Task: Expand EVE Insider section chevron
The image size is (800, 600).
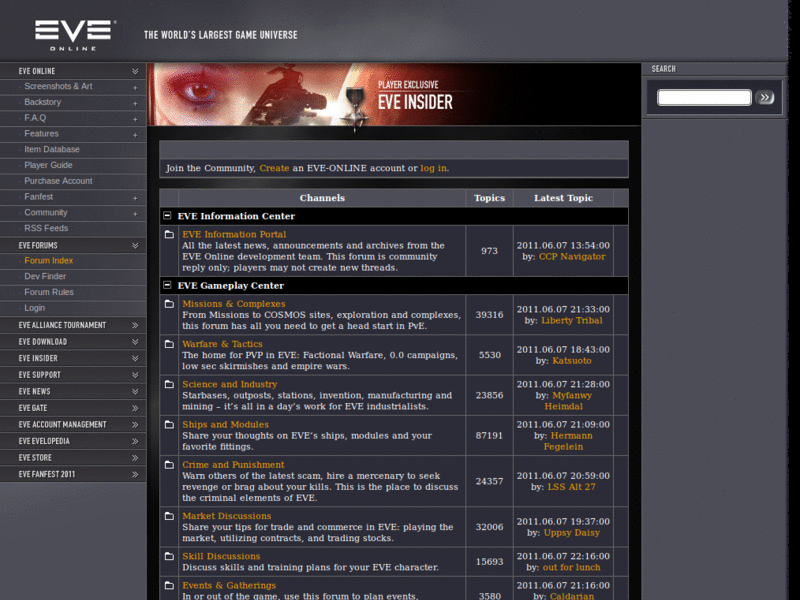Action: point(135,358)
